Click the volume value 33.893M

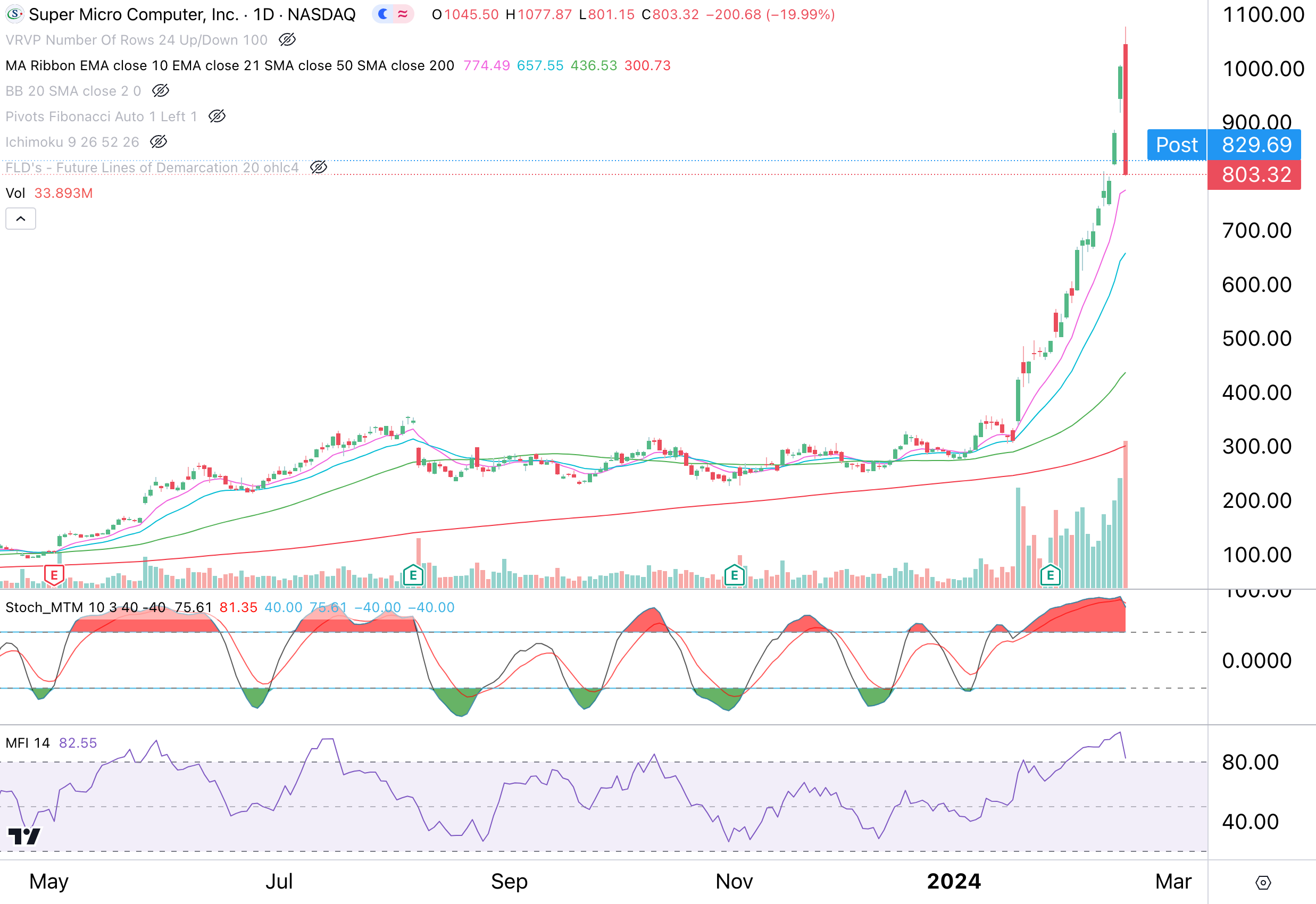(x=63, y=193)
